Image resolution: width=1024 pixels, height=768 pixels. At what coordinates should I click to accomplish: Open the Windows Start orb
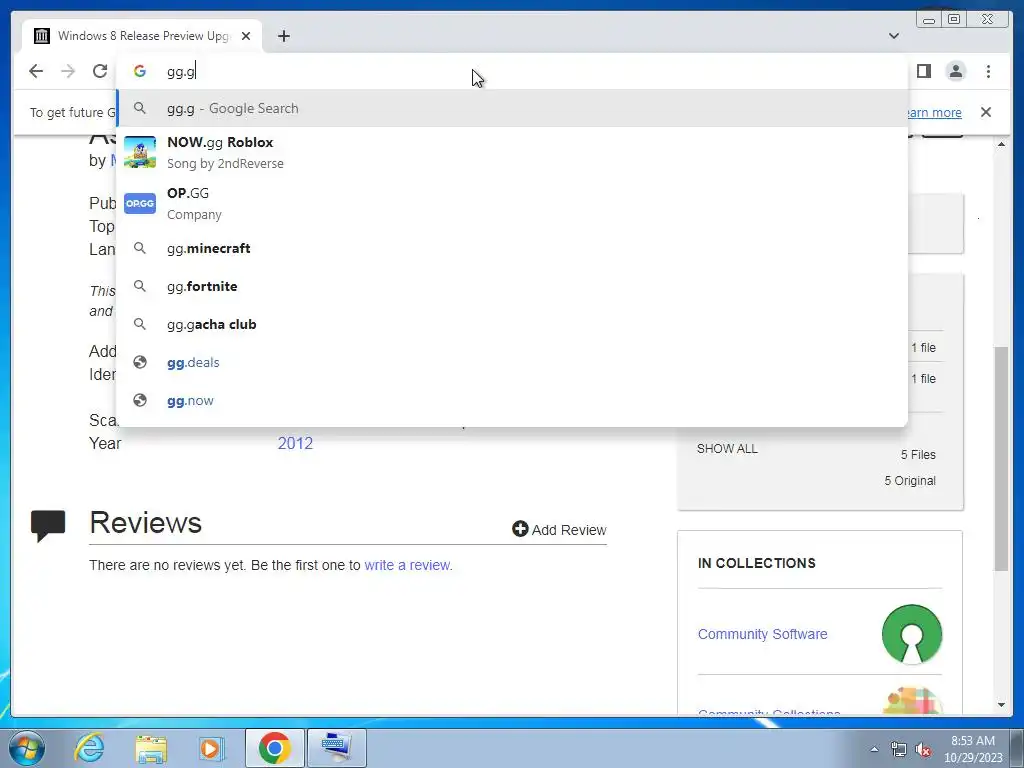(x=27, y=748)
